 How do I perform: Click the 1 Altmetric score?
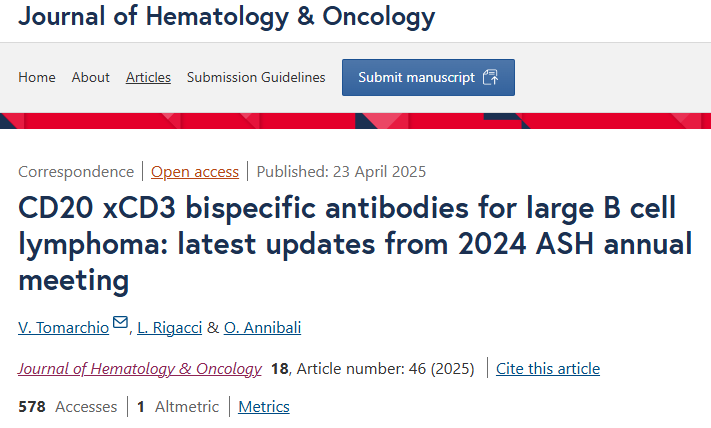coord(178,407)
